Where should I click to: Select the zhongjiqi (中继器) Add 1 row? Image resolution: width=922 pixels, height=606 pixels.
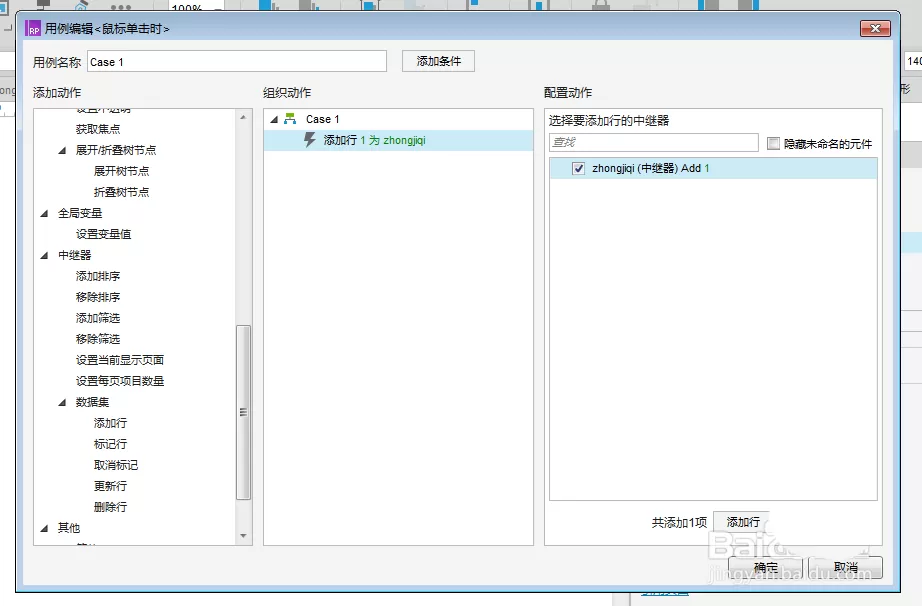coord(713,169)
